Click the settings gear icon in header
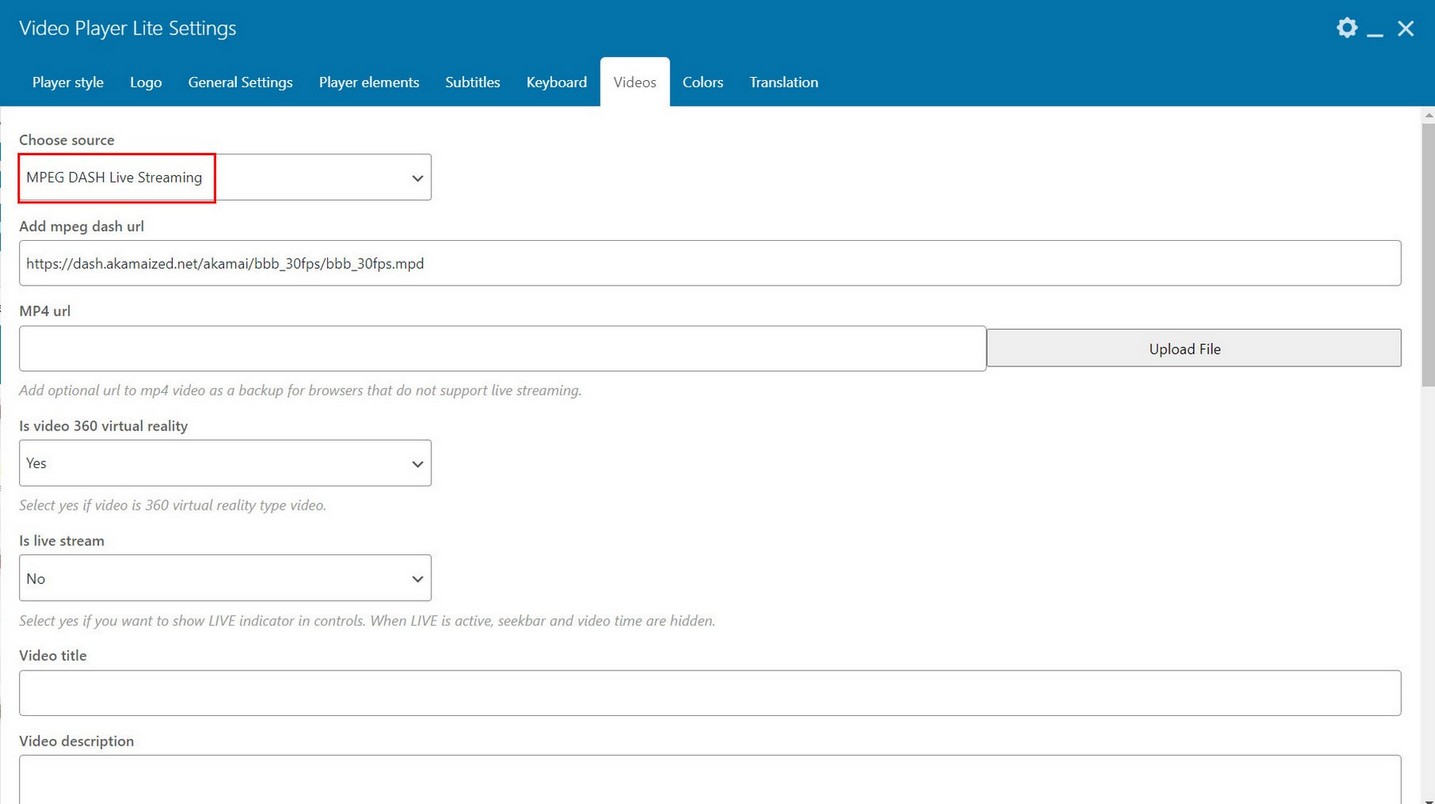The width and height of the screenshot is (1435, 804). point(1347,28)
